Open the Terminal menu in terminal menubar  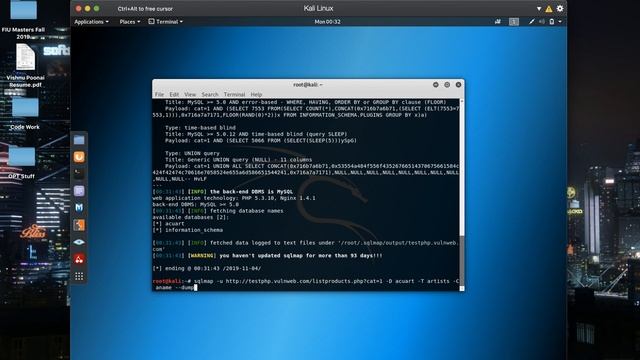pyautogui.click(x=234, y=94)
